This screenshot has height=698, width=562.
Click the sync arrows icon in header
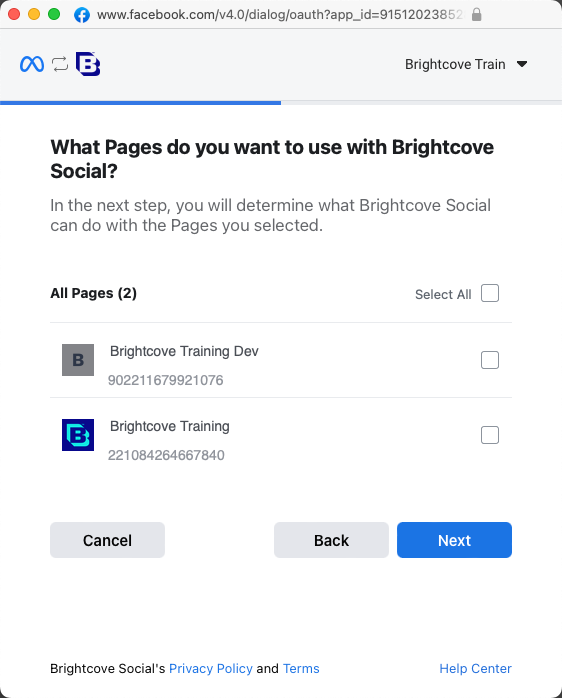[60, 64]
